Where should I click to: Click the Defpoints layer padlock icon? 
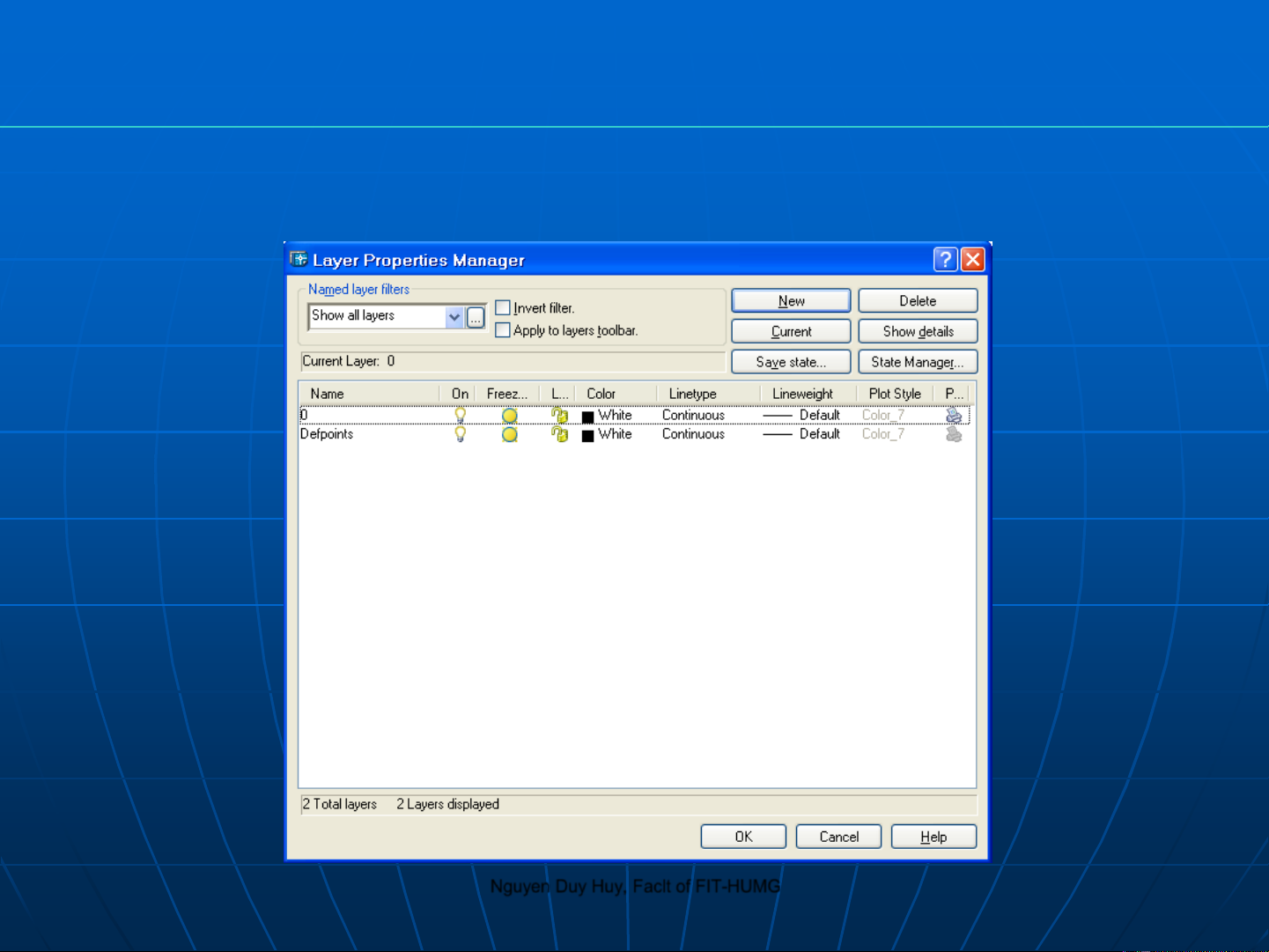click(x=559, y=434)
